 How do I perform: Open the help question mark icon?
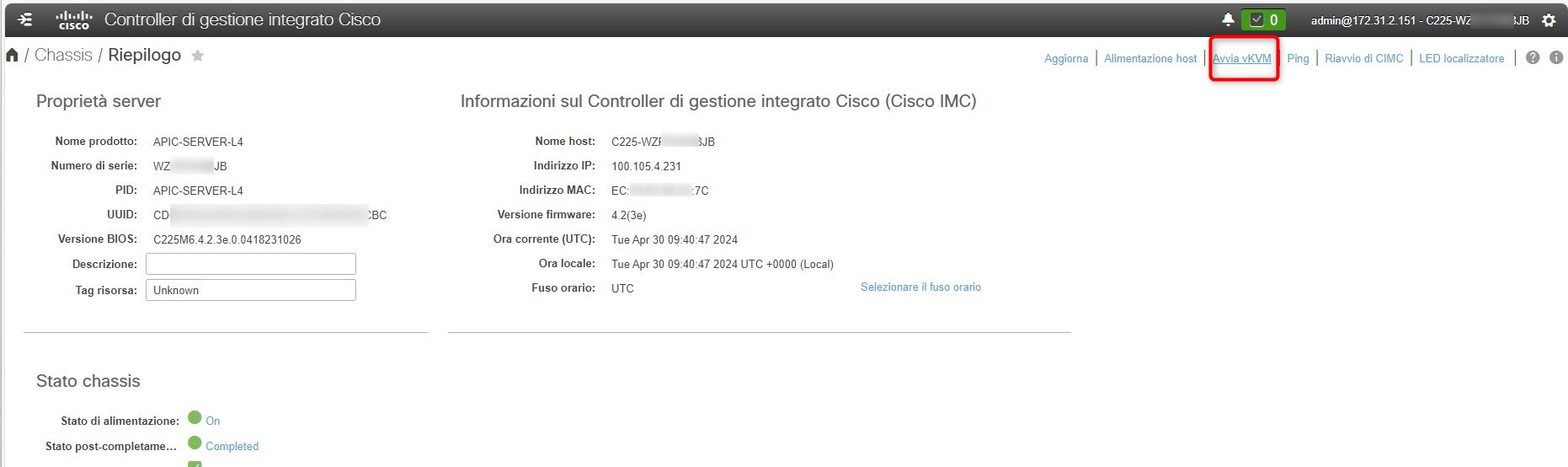pos(1533,57)
